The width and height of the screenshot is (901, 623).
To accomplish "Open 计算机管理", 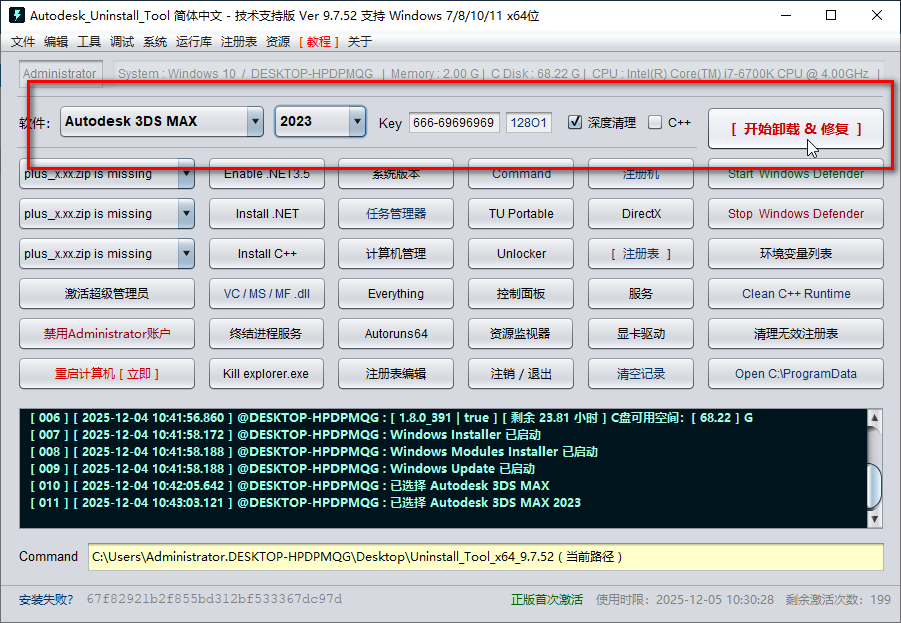I will [x=396, y=253].
